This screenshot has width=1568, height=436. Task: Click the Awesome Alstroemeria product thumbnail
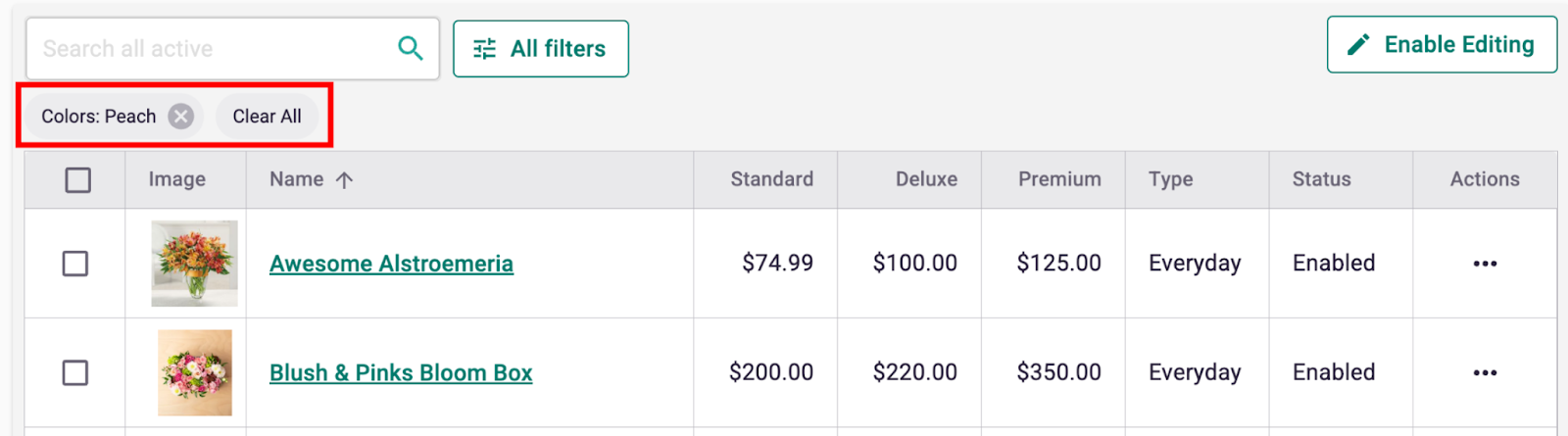194,264
